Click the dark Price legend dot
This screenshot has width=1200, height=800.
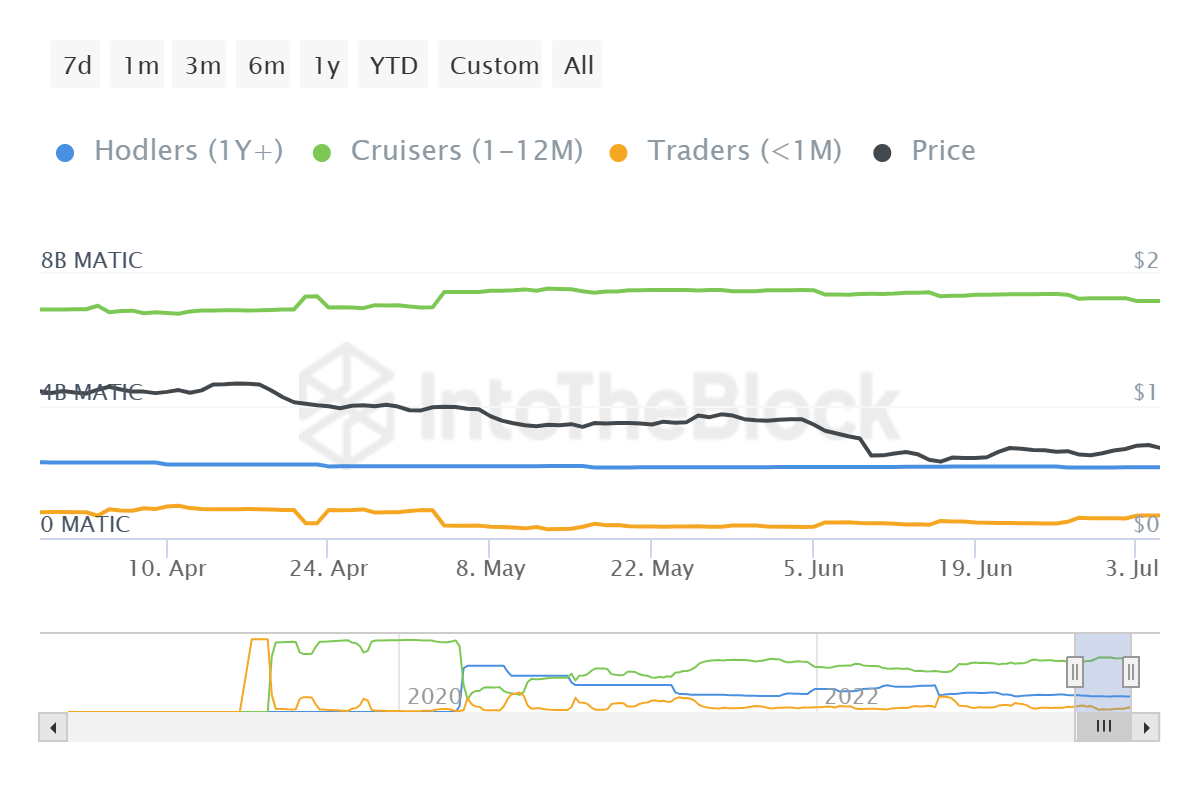tap(883, 153)
